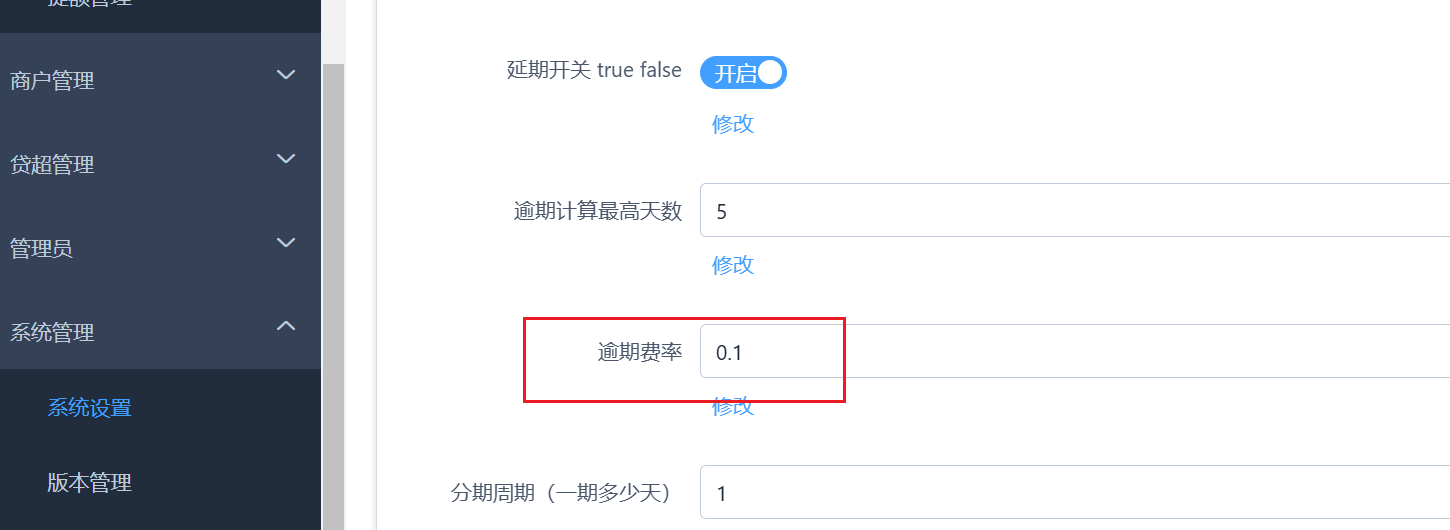Click the sidebar scrollbar thumb
This screenshot has height=530, width=1450.
tap(332, 300)
